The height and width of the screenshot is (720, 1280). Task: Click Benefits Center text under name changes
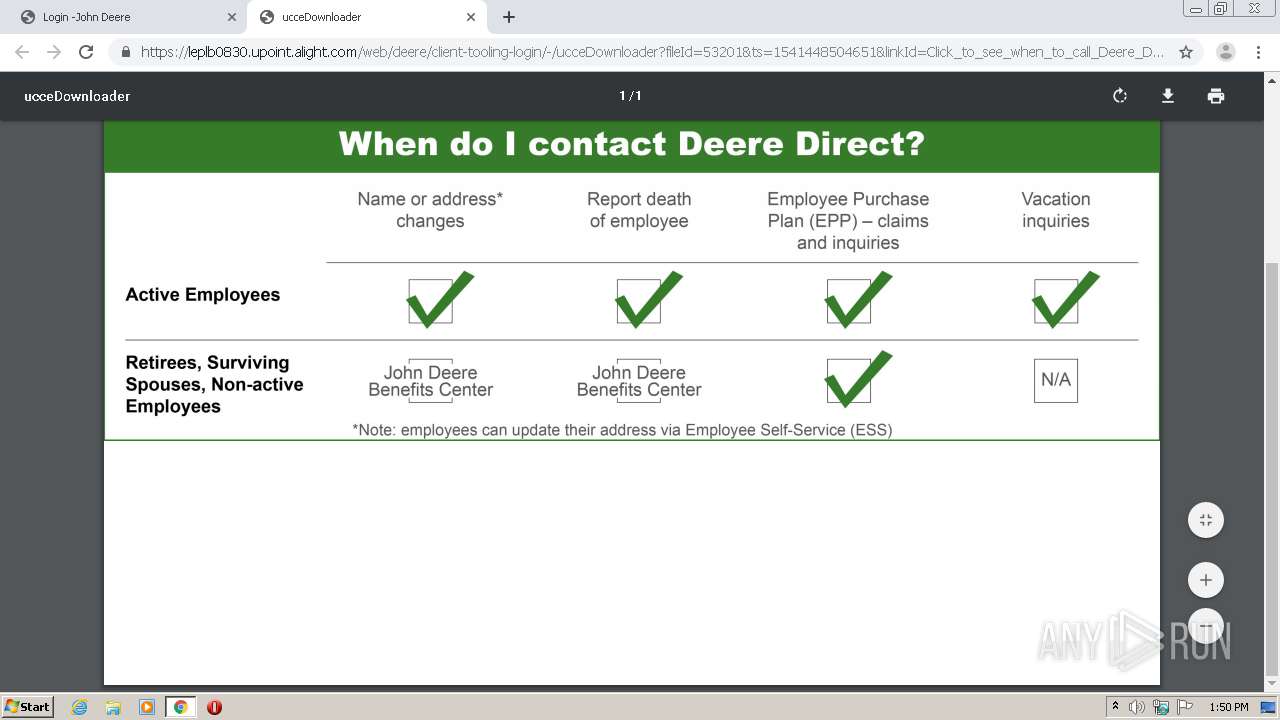tap(430, 381)
